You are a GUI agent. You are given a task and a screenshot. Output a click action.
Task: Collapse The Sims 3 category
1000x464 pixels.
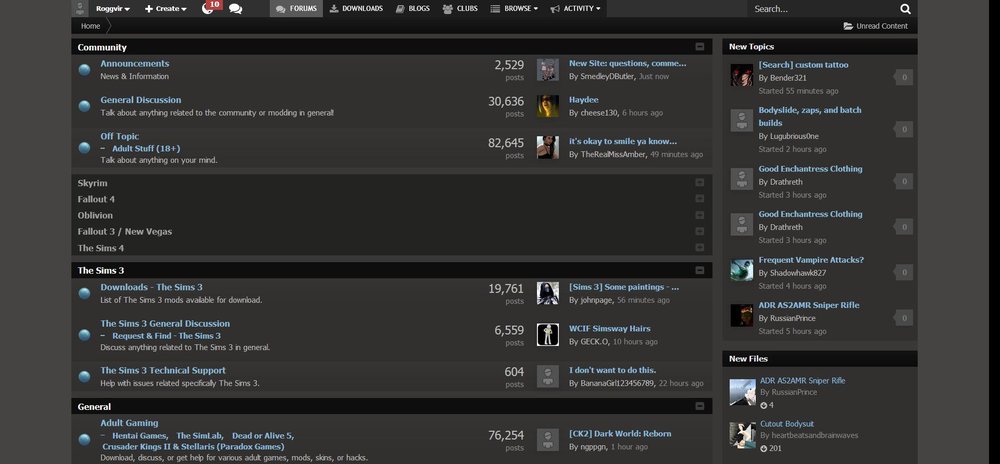tap(700, 270)
